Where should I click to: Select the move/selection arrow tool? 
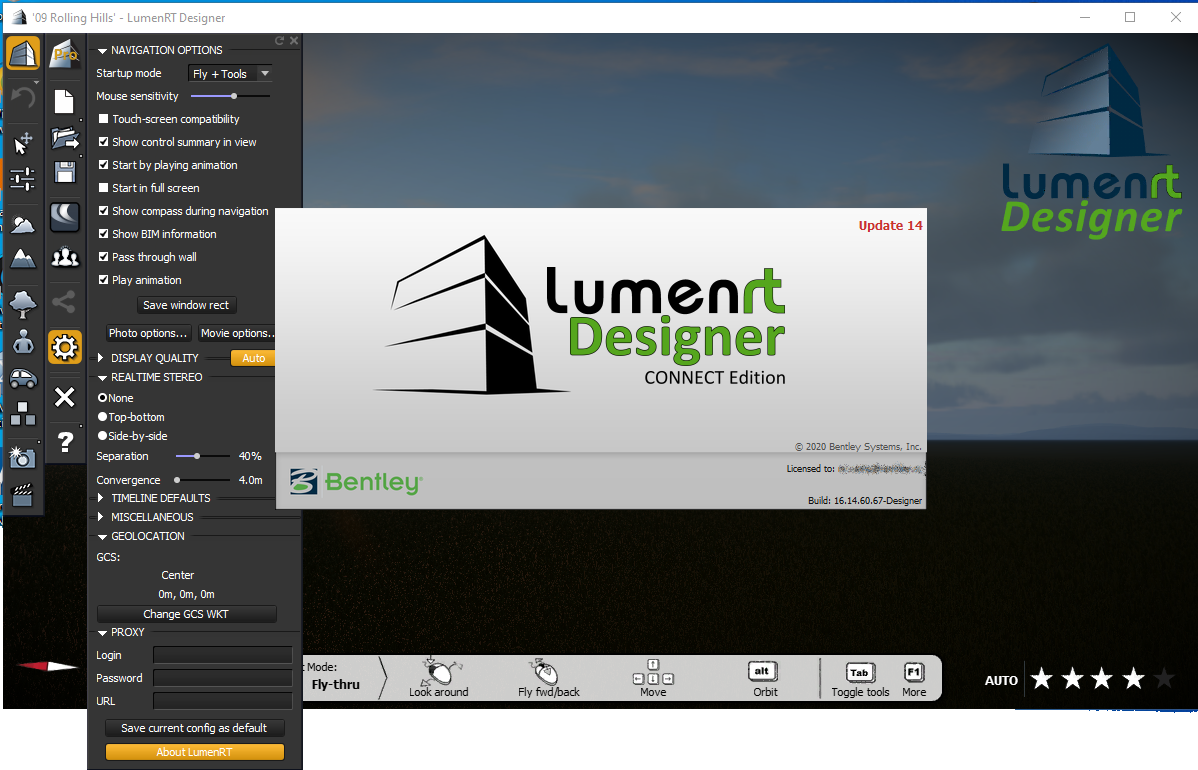tap(23, 143)
